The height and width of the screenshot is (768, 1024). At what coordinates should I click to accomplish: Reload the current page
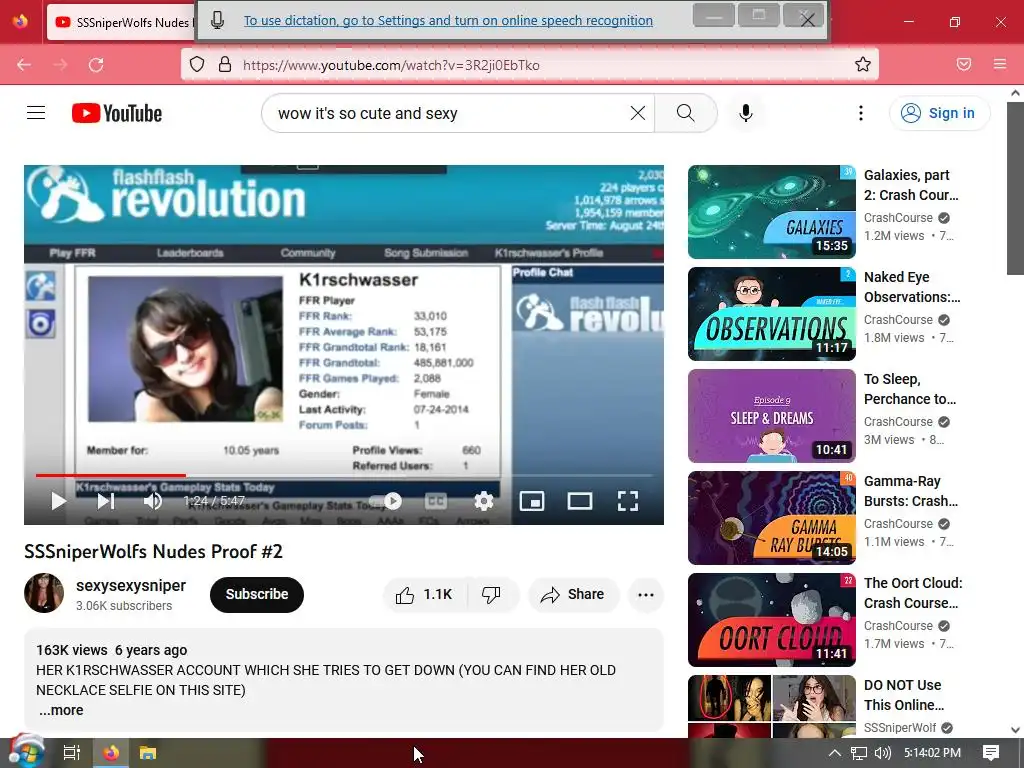(96, 64)
